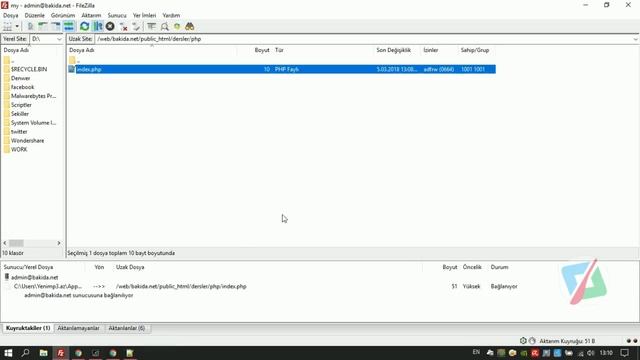640x360 pixels.
Task: Expand the Uzak Site path dropdown
Action: tap(636, 39)
